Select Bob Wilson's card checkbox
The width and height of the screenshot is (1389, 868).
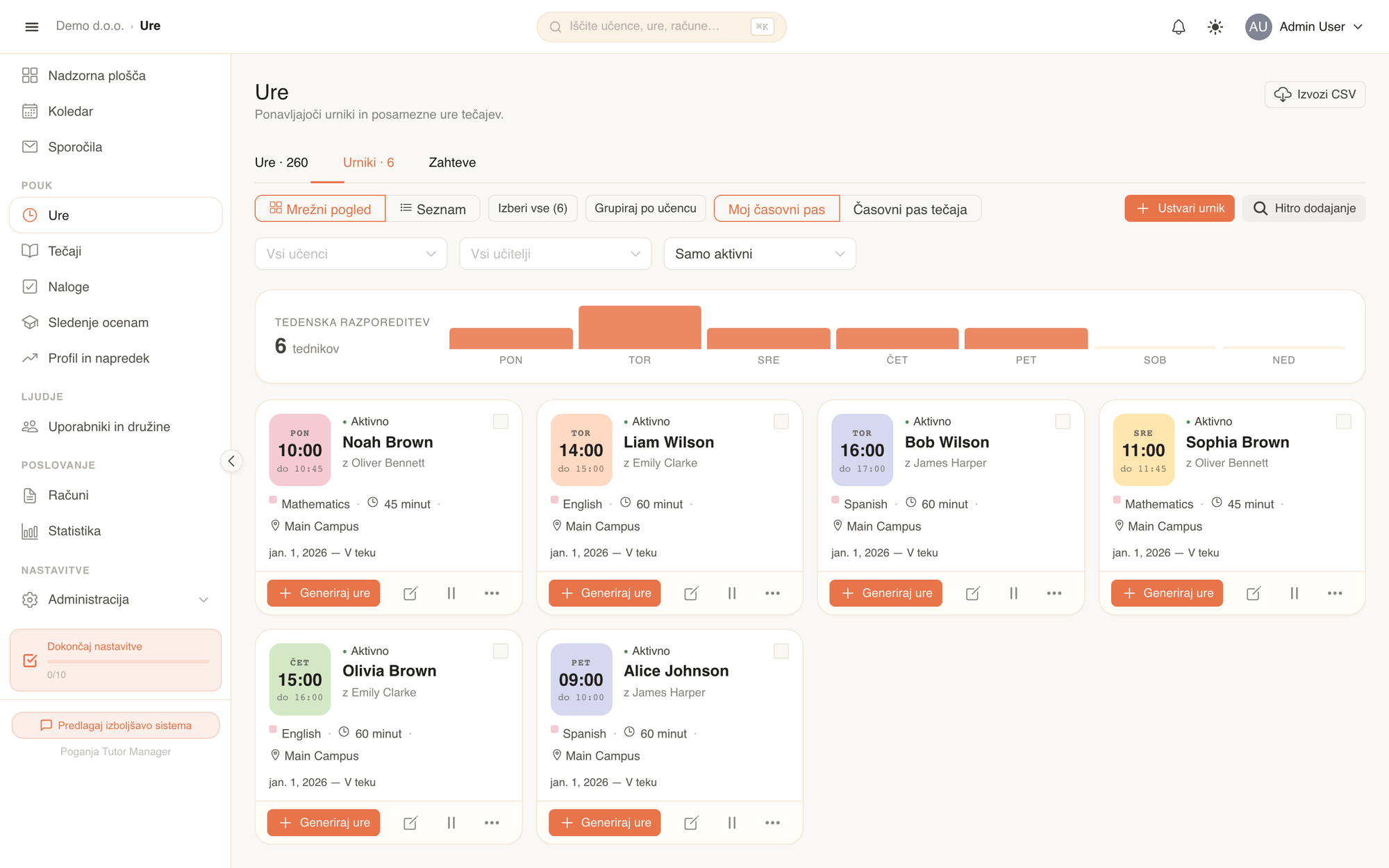click(x=1063, y=422)
